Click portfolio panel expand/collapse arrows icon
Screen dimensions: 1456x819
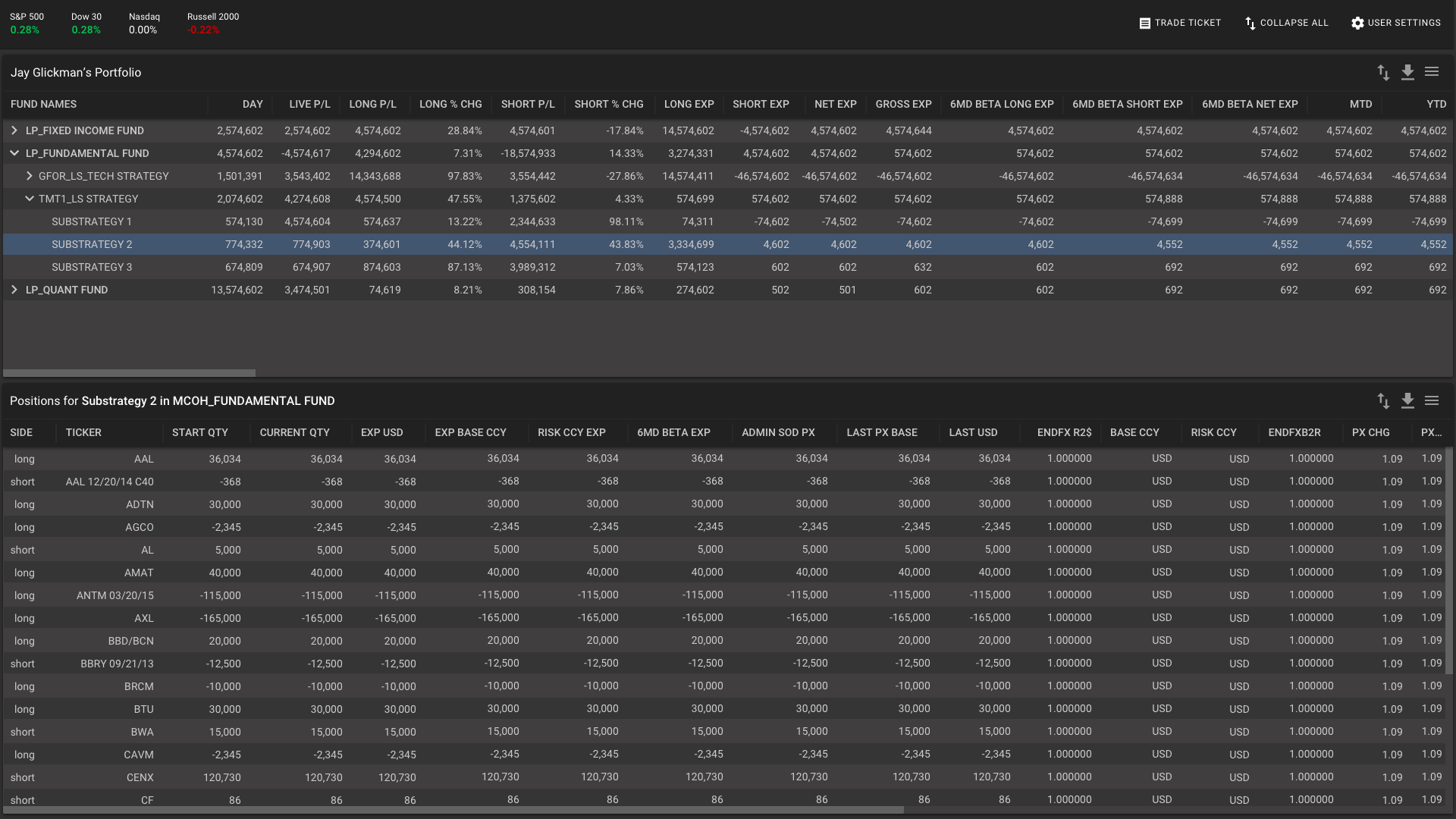tap(1383, 72)
